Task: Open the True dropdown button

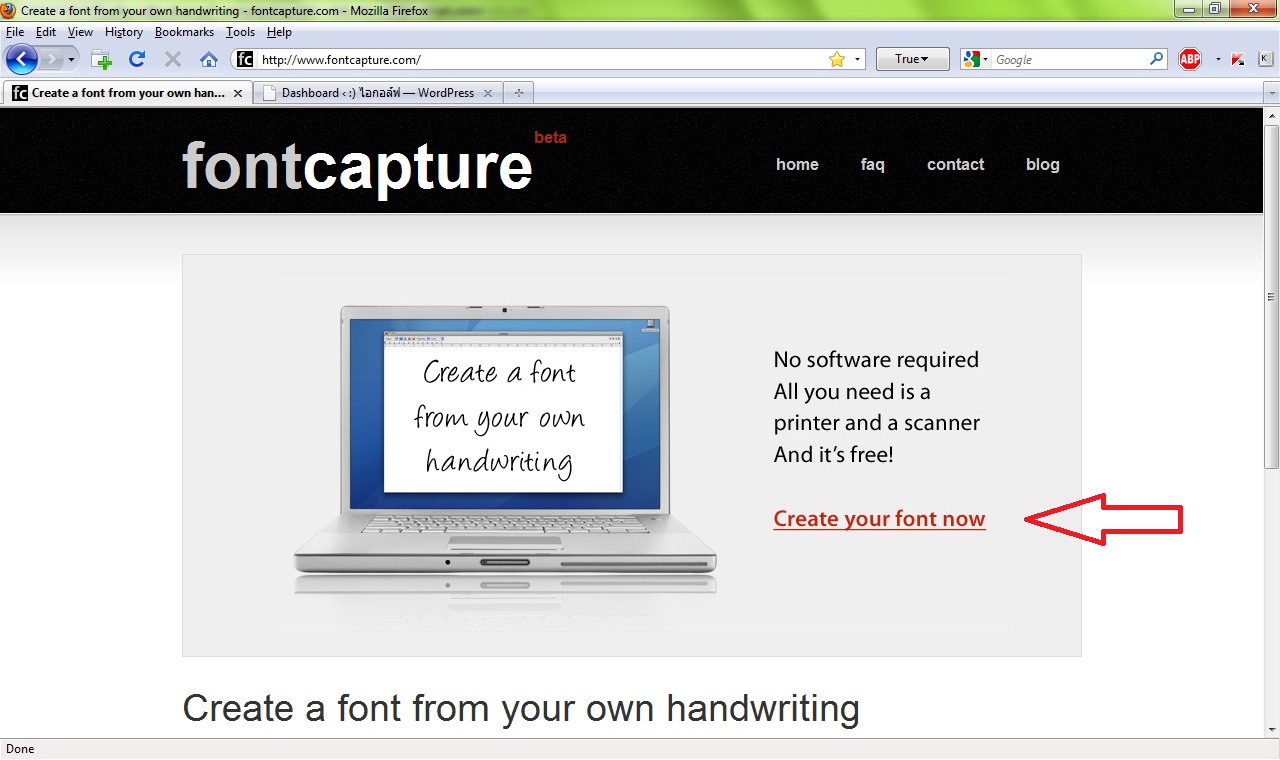Action: (x=911, y=59)
